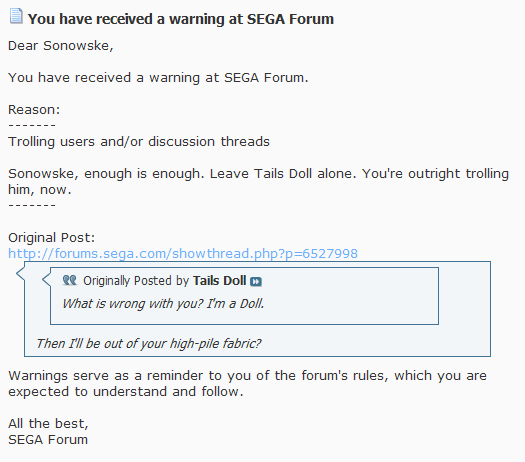
Task: Click the quotation marks icon in quote header
Action: tap(70, 280)
